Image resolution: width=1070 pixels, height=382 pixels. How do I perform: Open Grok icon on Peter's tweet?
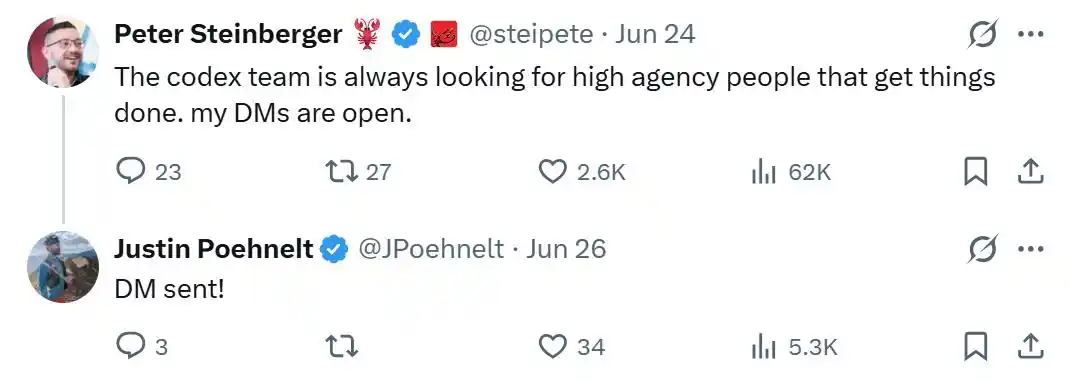tap(983, 34)
